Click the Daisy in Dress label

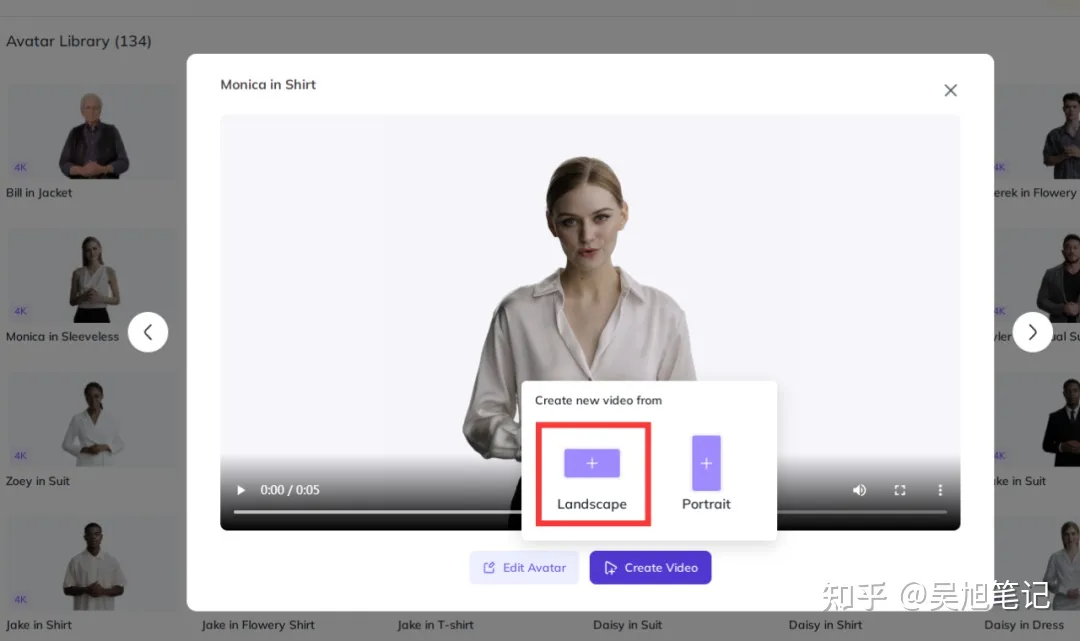pos(1024,625)
